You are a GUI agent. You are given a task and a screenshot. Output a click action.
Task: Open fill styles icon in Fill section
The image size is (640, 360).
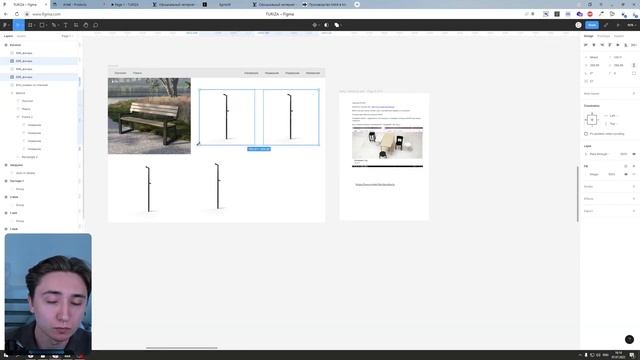[626, 166]
